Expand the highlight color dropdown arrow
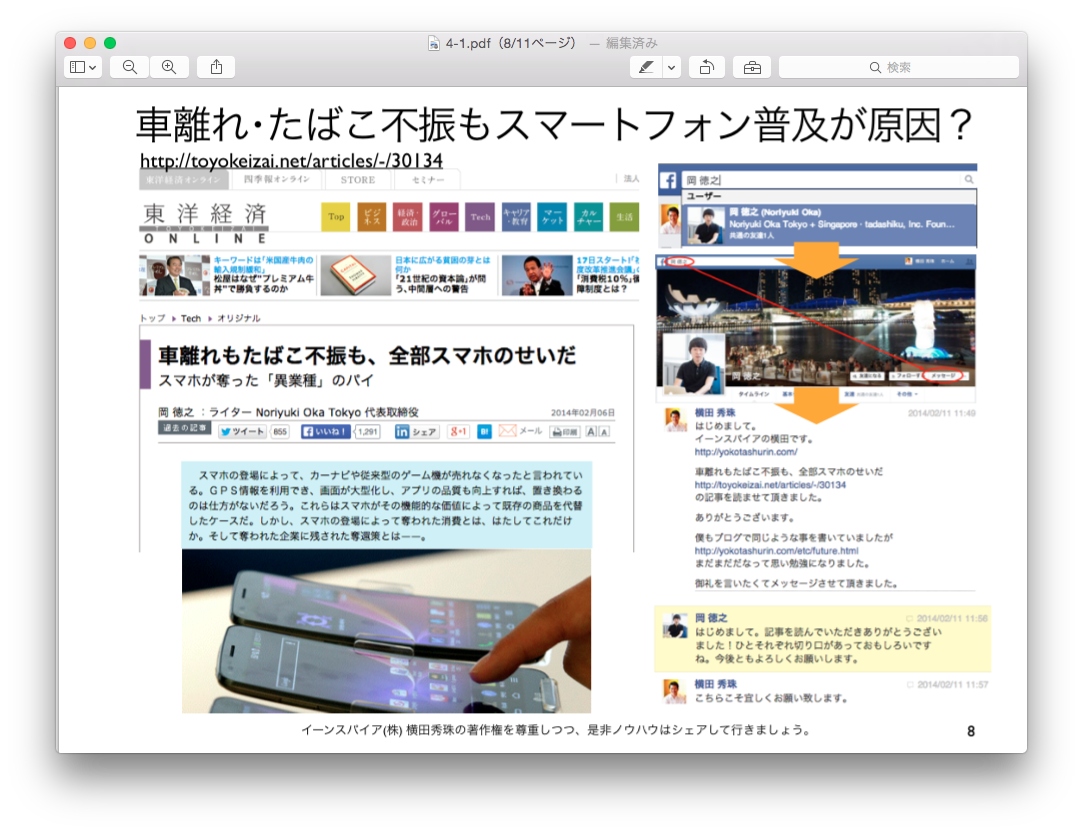 coord(671,67)
